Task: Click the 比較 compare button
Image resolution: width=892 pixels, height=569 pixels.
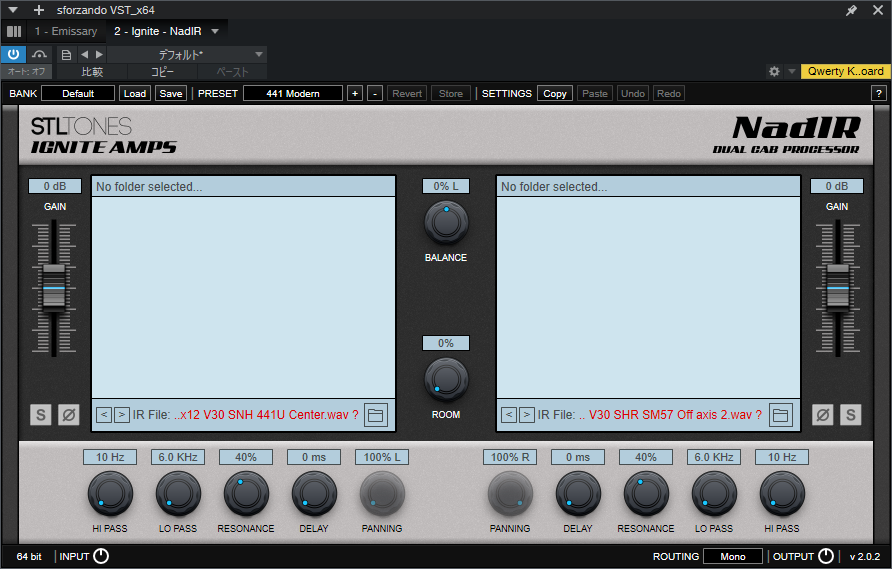Action: 92,72
